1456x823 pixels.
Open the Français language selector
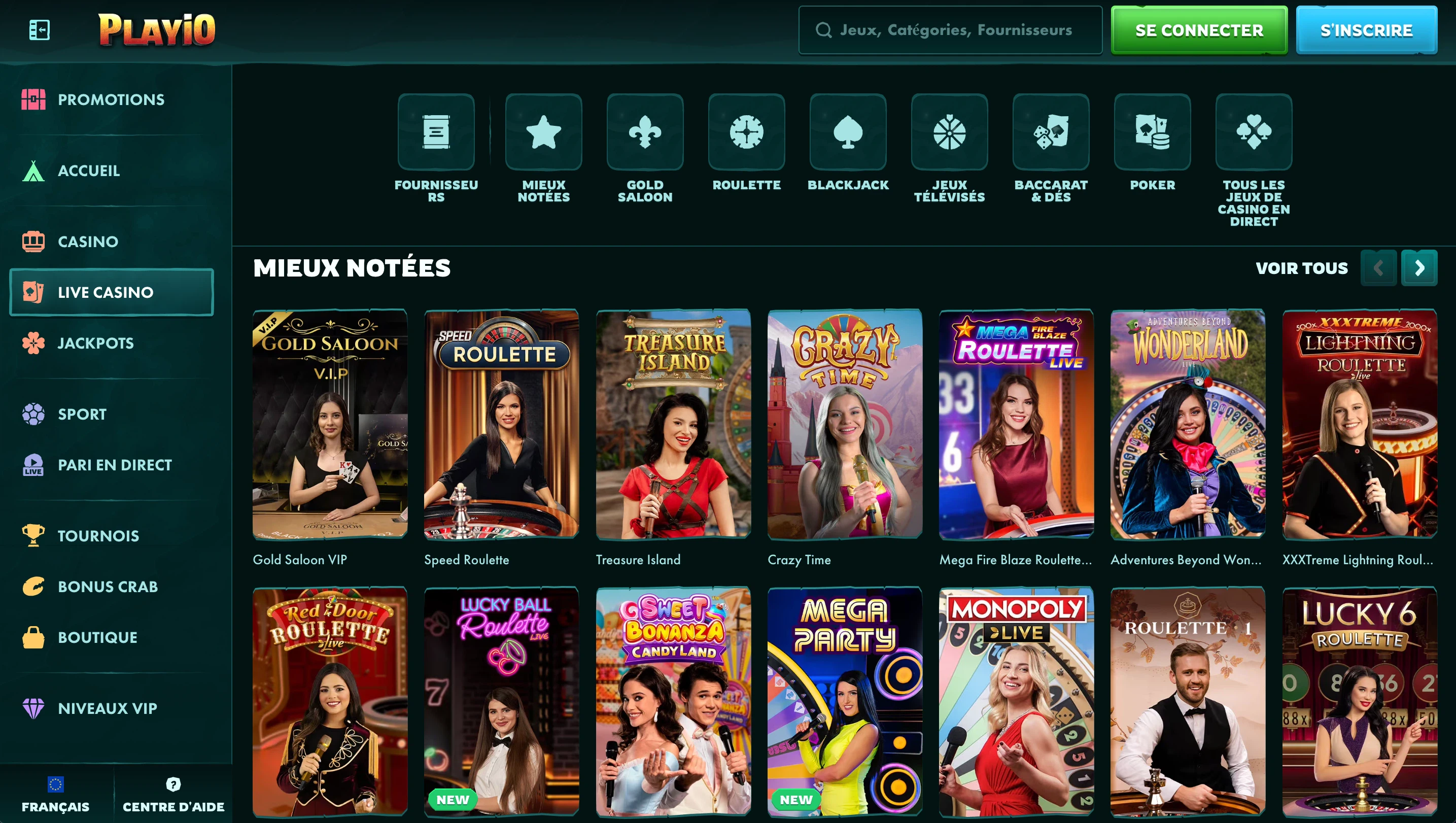pyautogui.click(x=55, y=795)
